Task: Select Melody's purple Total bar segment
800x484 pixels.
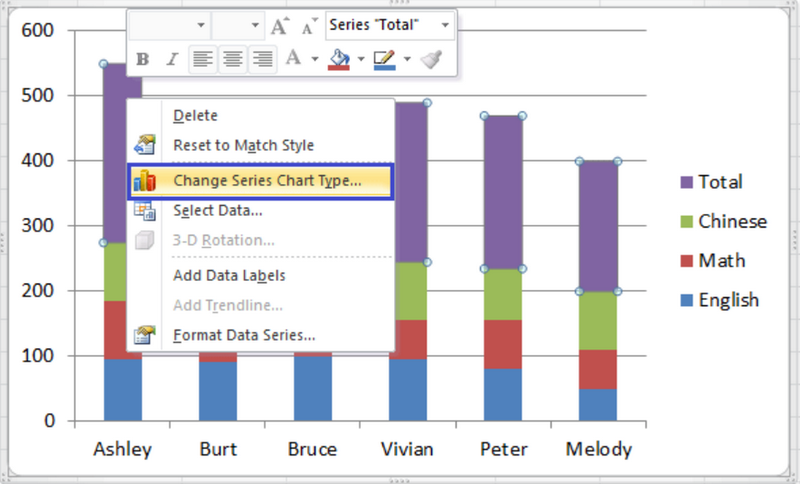Action: point(598,226)
